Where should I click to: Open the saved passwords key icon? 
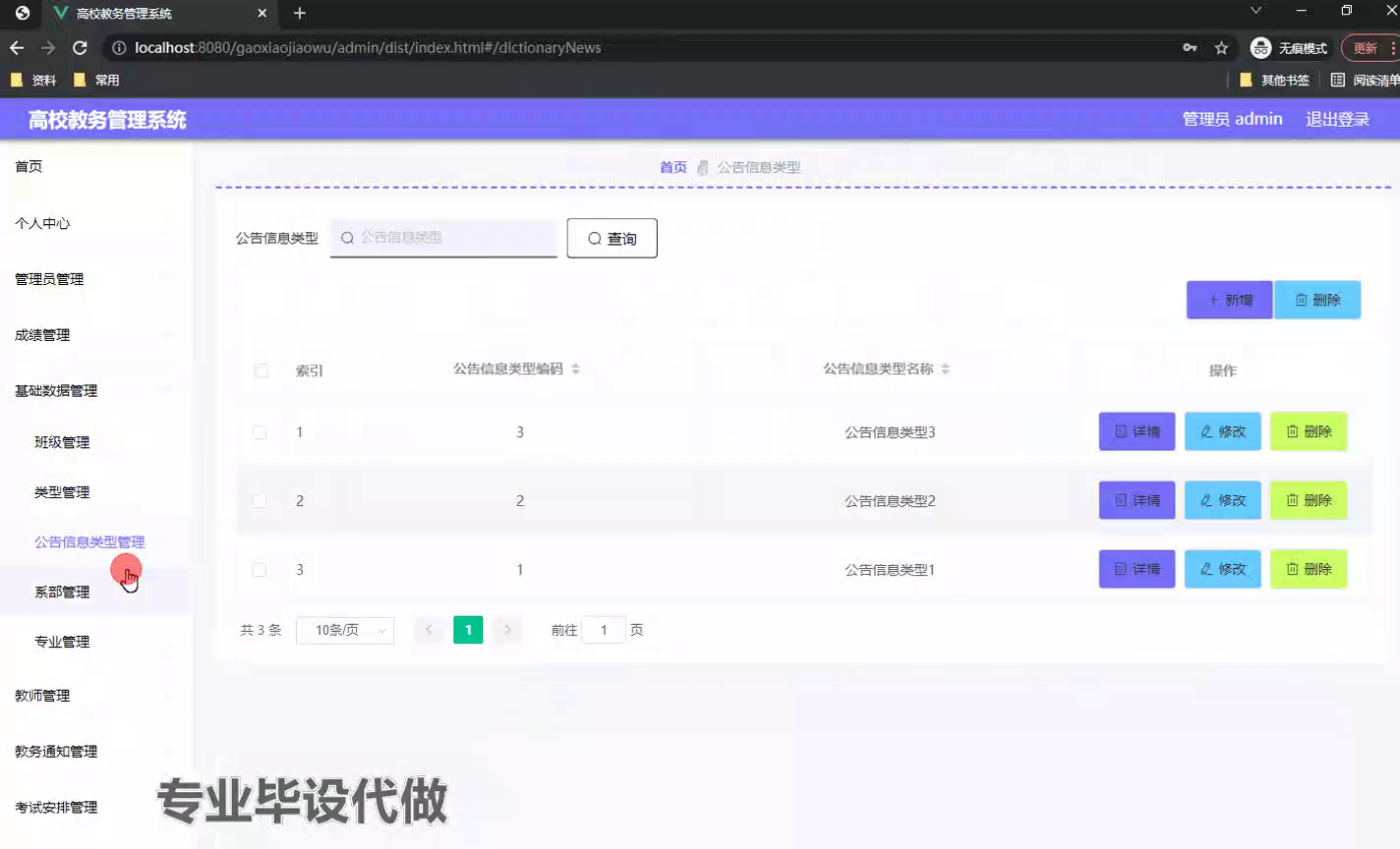coord(1190,47)
